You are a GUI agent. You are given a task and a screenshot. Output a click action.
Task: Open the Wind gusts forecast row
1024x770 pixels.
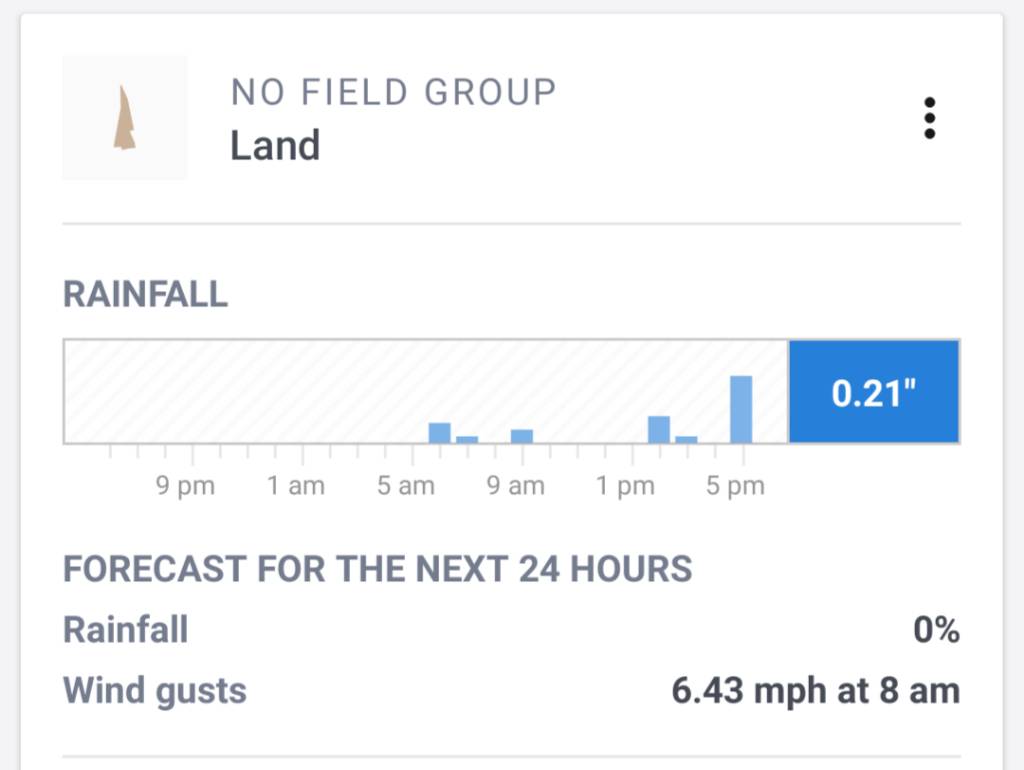coord(511,690)
